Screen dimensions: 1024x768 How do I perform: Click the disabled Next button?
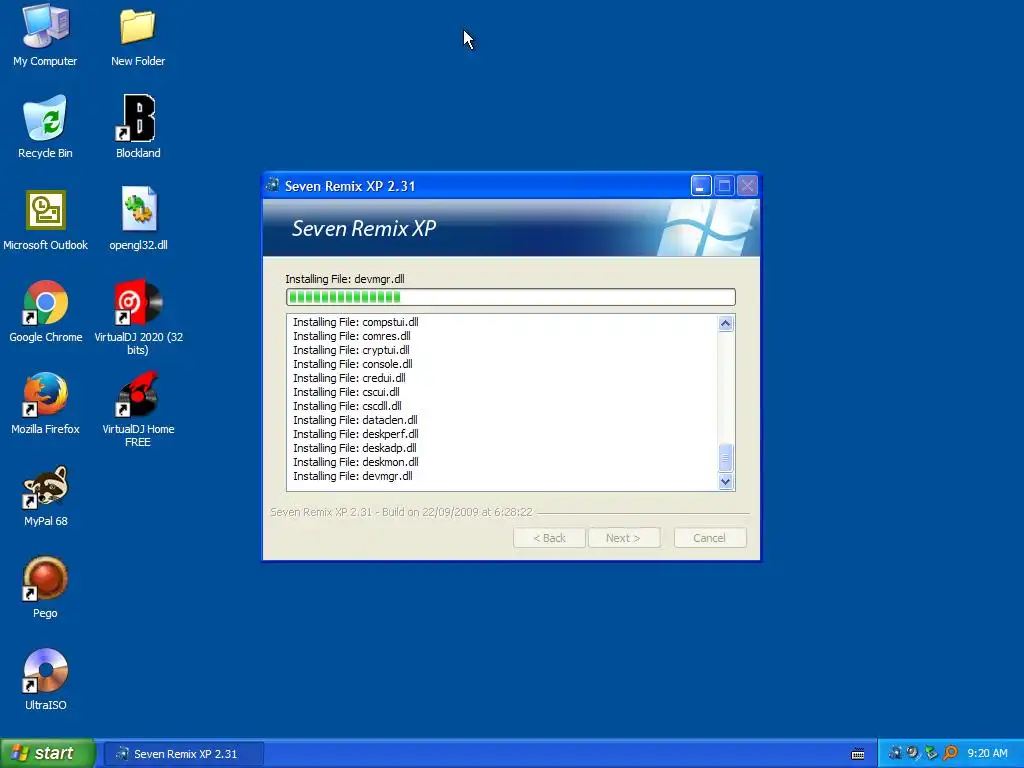624,537
